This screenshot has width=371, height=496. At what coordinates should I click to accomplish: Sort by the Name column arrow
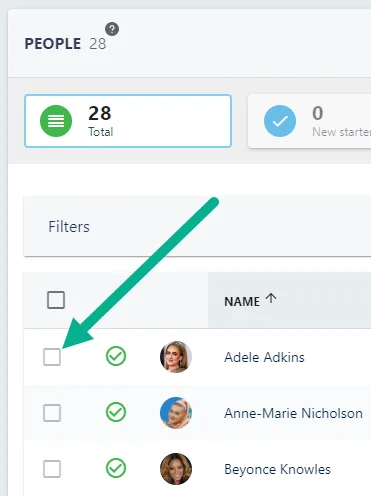[x=271, y=298]
